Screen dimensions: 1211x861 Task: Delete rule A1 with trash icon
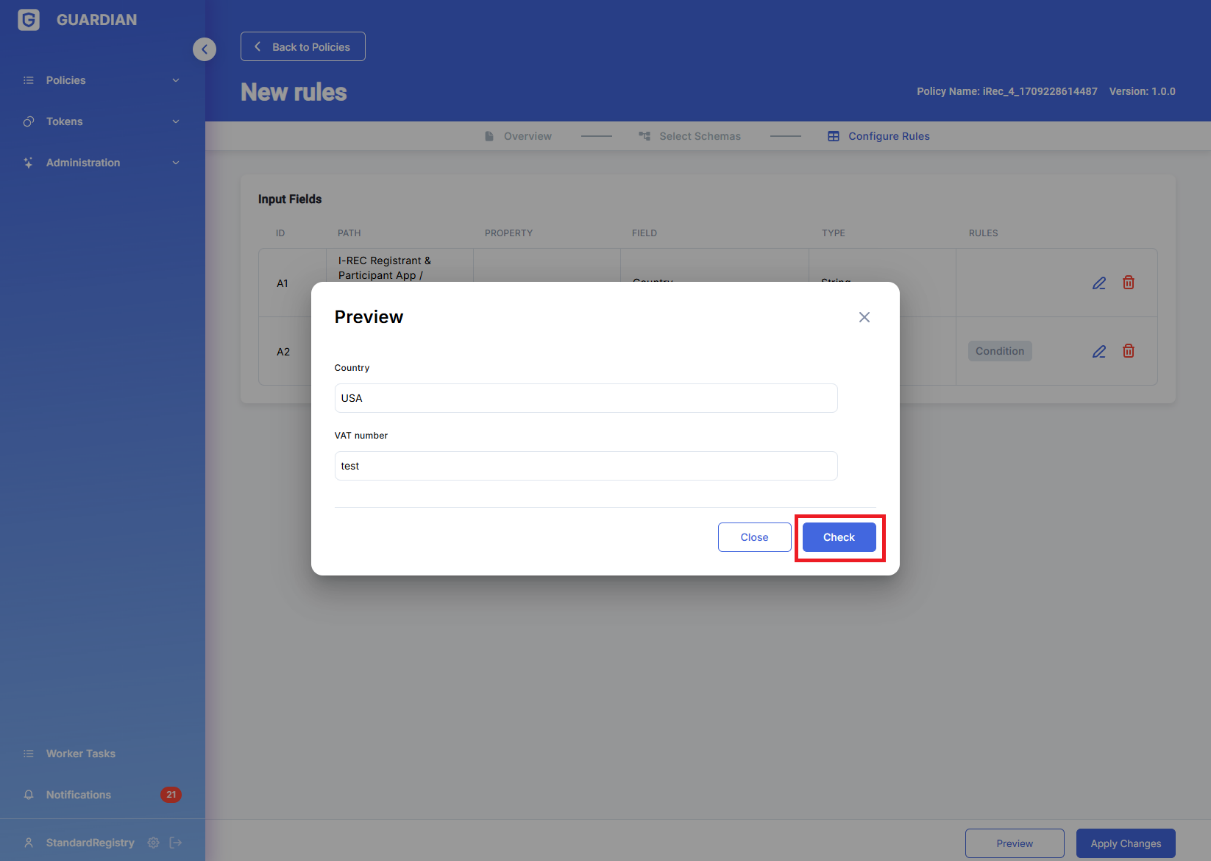(1128, 283)
